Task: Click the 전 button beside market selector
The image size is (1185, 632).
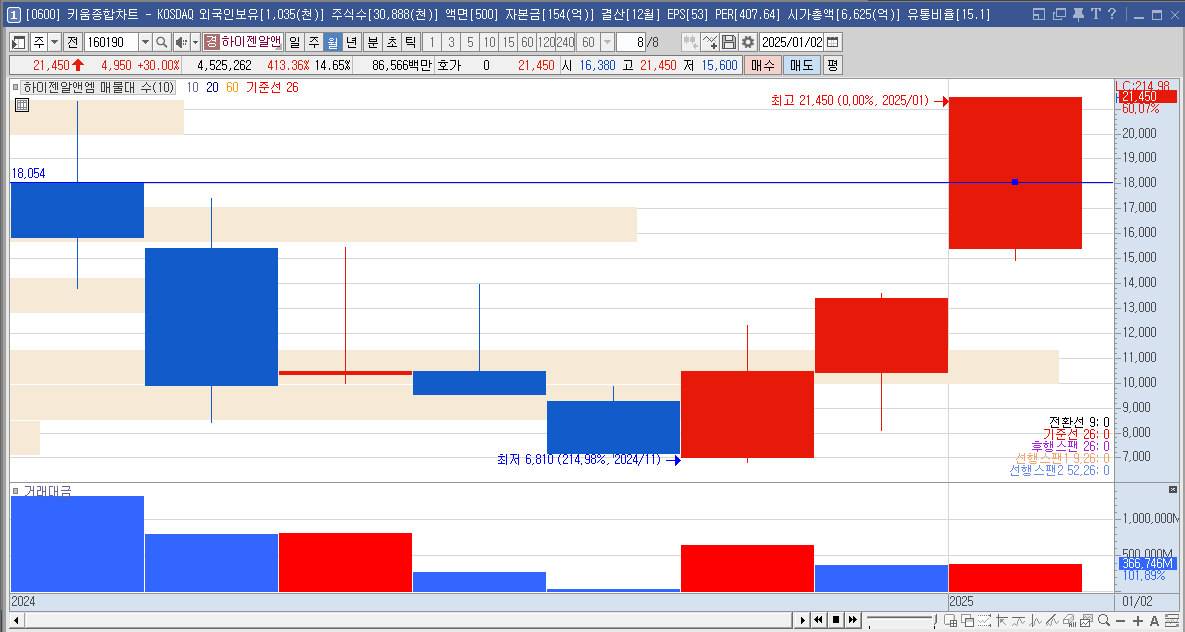Action: point(73,42)
